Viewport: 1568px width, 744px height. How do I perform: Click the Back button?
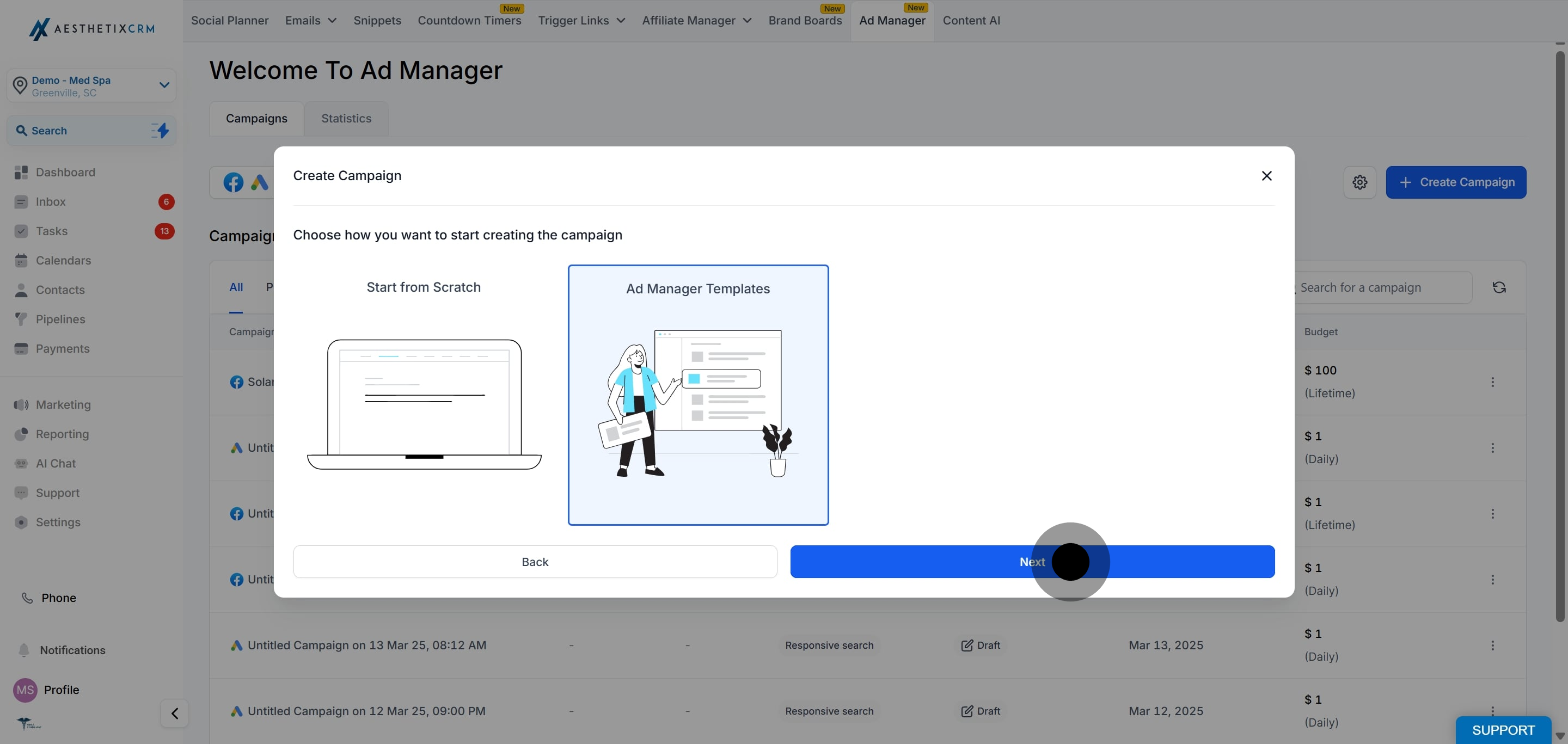535,561
